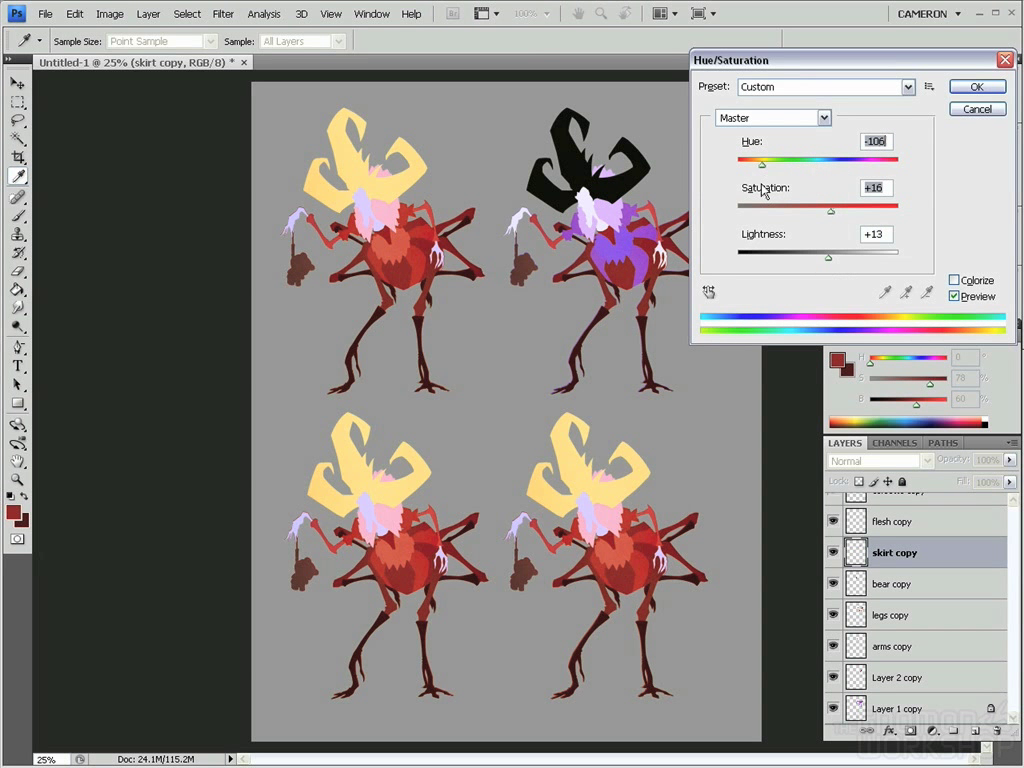Select the Horizontal Type tool
The image size is (1024, 768).
point(18,366)
